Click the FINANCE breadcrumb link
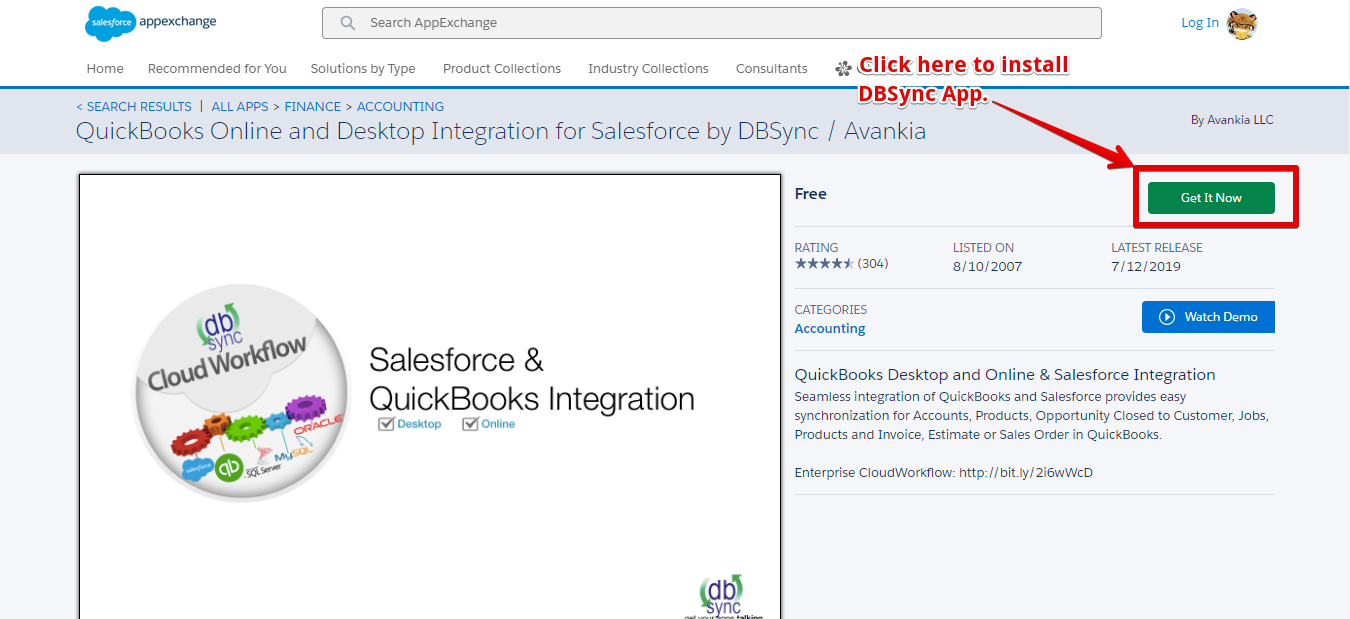The image size is (1350, 619). (313, 106)
